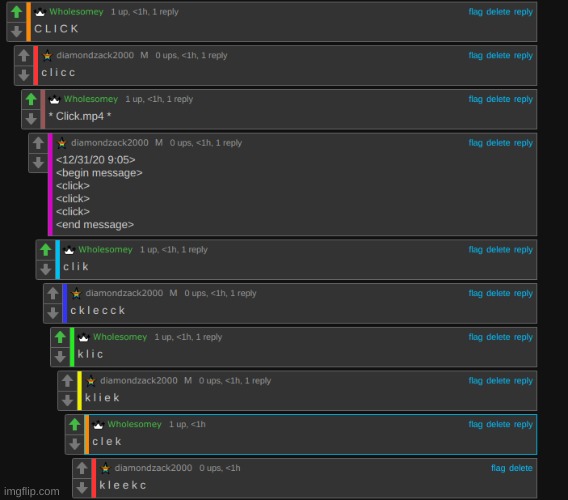Click diamondzack2000's star avatar on clicc comment
The height and width of the screenshot is (500, 568).
click(47, 55)
